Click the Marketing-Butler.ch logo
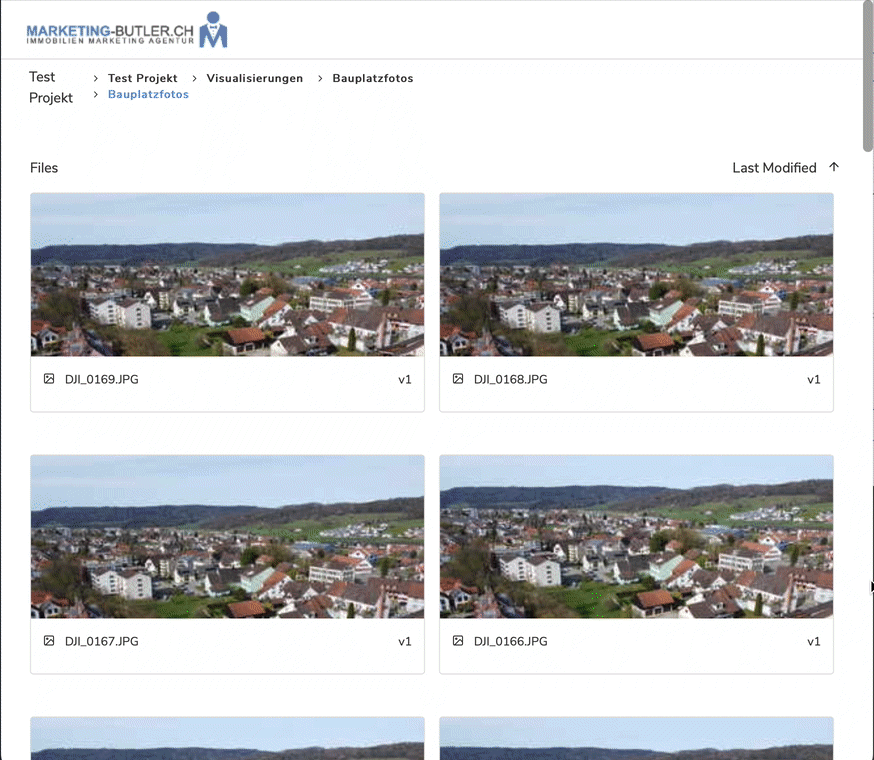The image size is (874, 760). click(x=127, y=31)
